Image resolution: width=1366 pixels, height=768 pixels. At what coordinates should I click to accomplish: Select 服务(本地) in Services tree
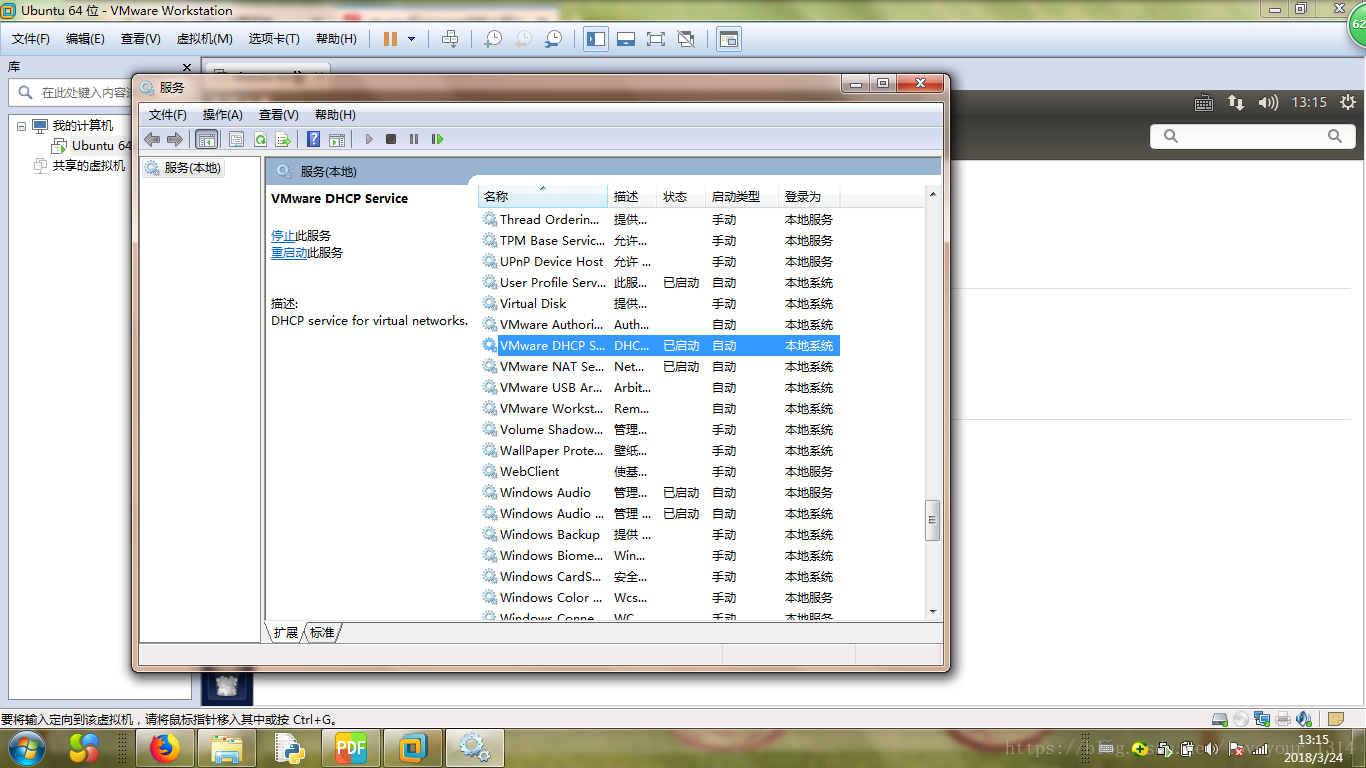[x=183, y=168]
